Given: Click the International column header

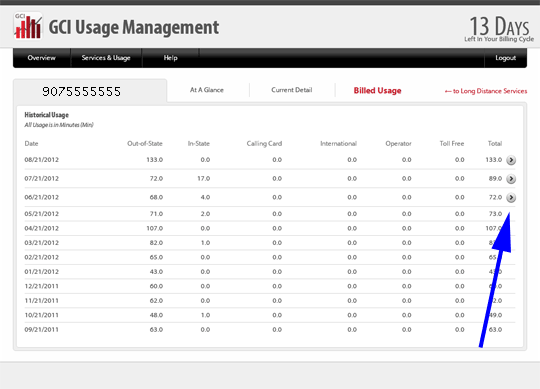Looking at the screenshot, I should pos(339,144).
